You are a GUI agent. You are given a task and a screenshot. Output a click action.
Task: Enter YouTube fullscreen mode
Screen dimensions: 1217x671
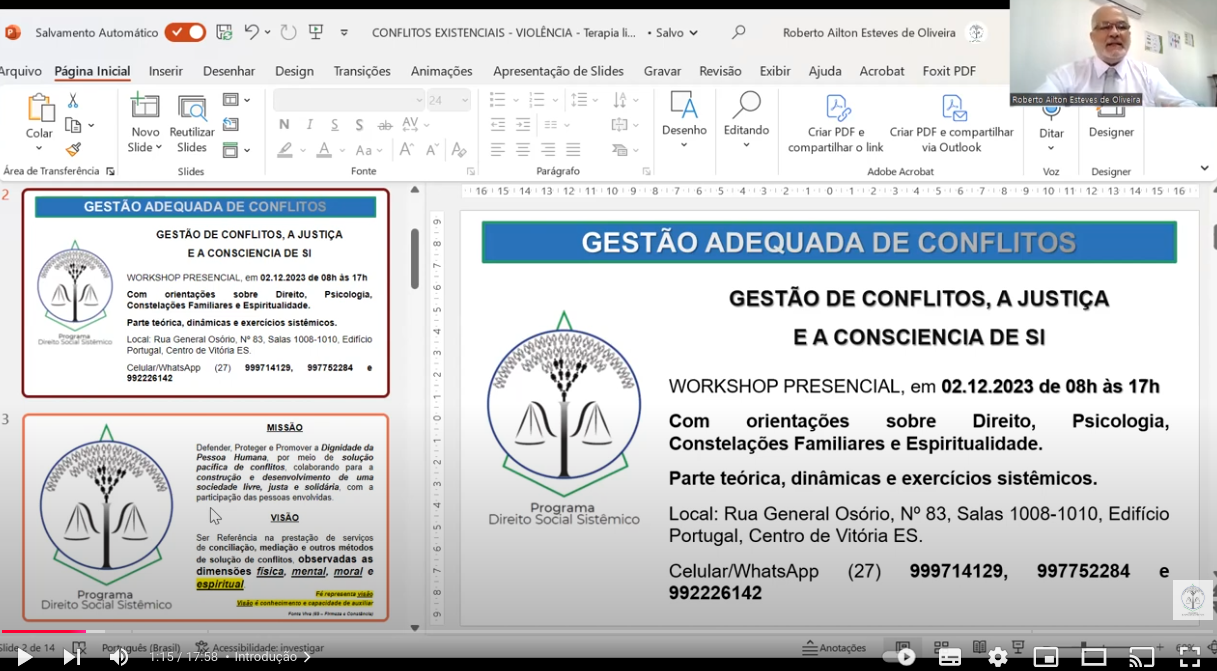pyautogui.click(x=1189, y=657)
